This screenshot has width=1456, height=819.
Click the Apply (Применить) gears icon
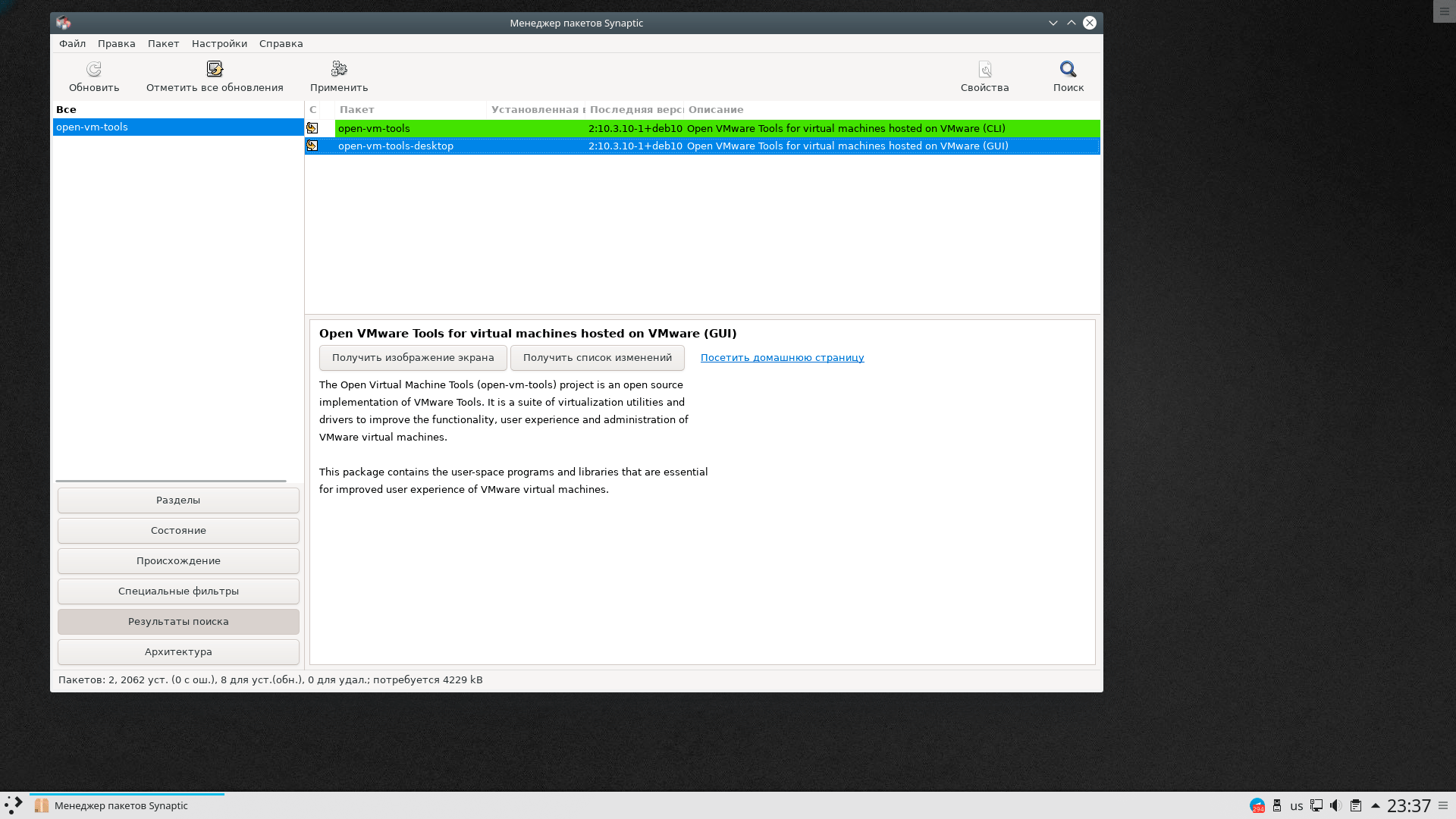click(x=339, y=70)
